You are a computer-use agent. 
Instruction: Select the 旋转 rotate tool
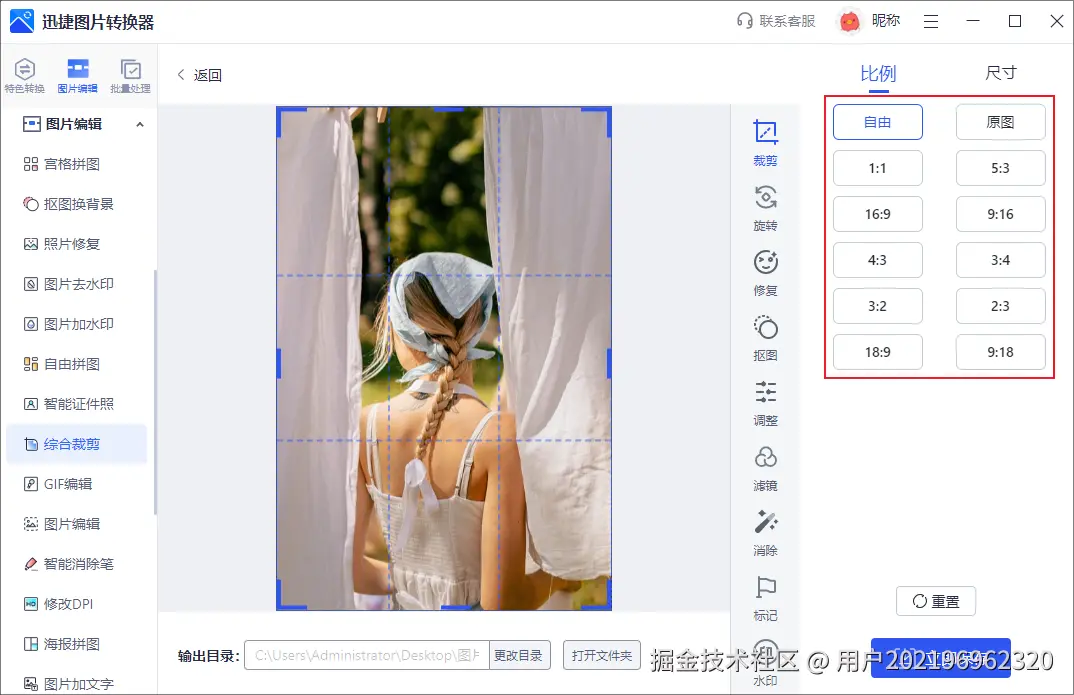pos(765,208)
